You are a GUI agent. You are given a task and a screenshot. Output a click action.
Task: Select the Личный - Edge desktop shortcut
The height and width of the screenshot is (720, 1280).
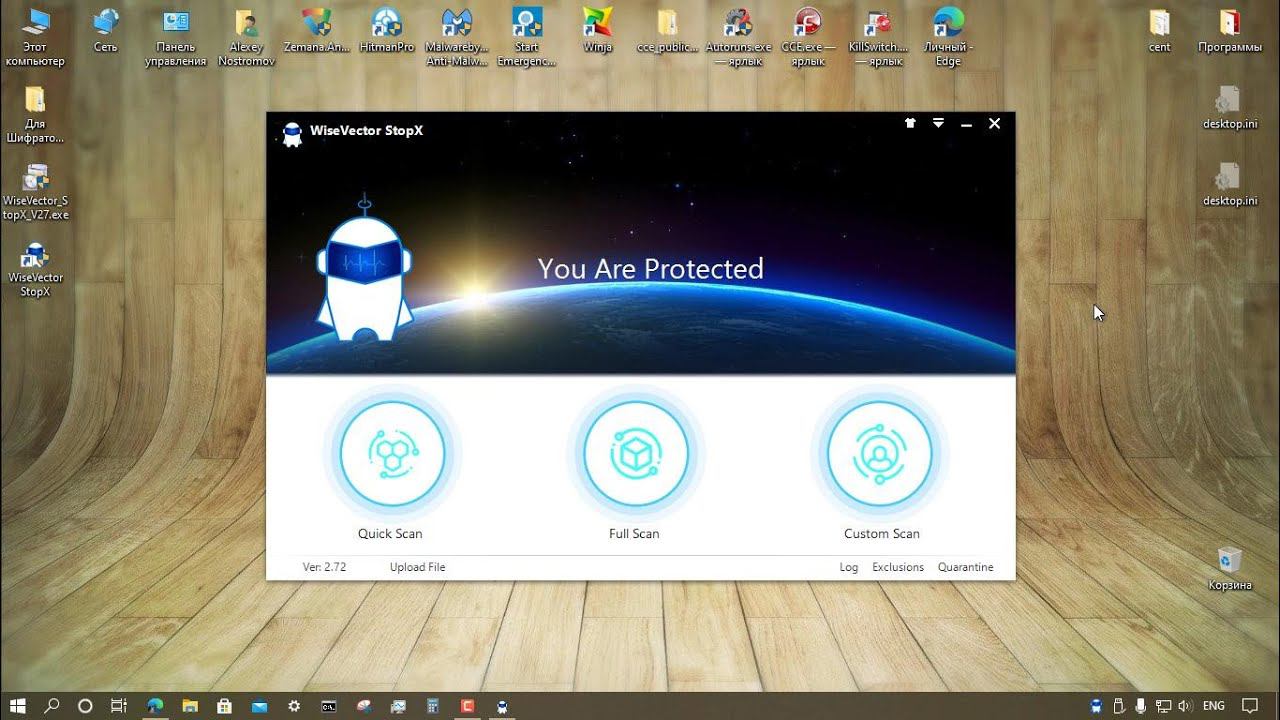point(948,38)
